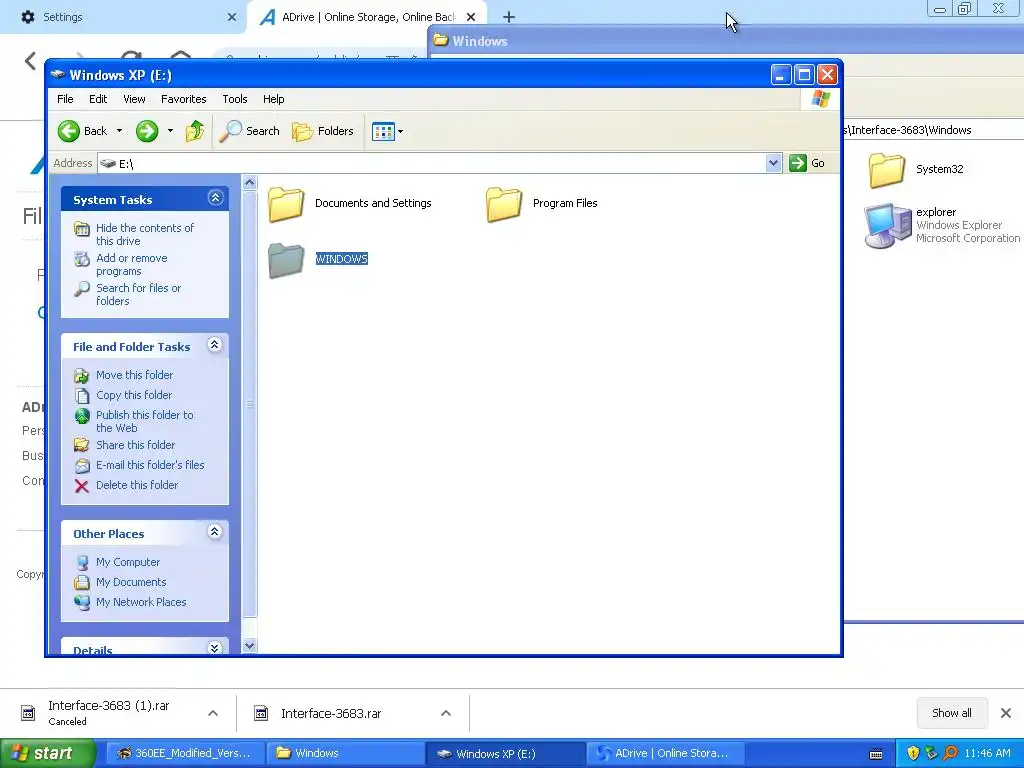Viewport: 1024px width, 768px height.
Task: Select the Program Files folder icon
Action: [x=504, y=204]
